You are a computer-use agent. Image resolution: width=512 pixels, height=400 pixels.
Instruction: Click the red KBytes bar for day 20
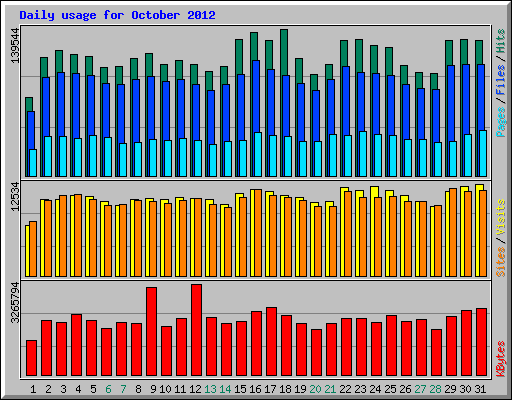pos(316,353)
